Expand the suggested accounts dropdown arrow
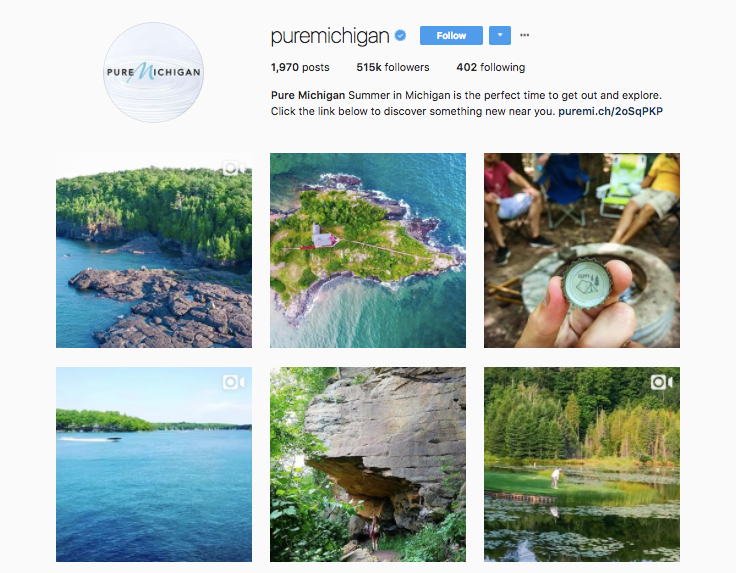Viewport: 736px width, 573px height. click(x=500, y=36)
